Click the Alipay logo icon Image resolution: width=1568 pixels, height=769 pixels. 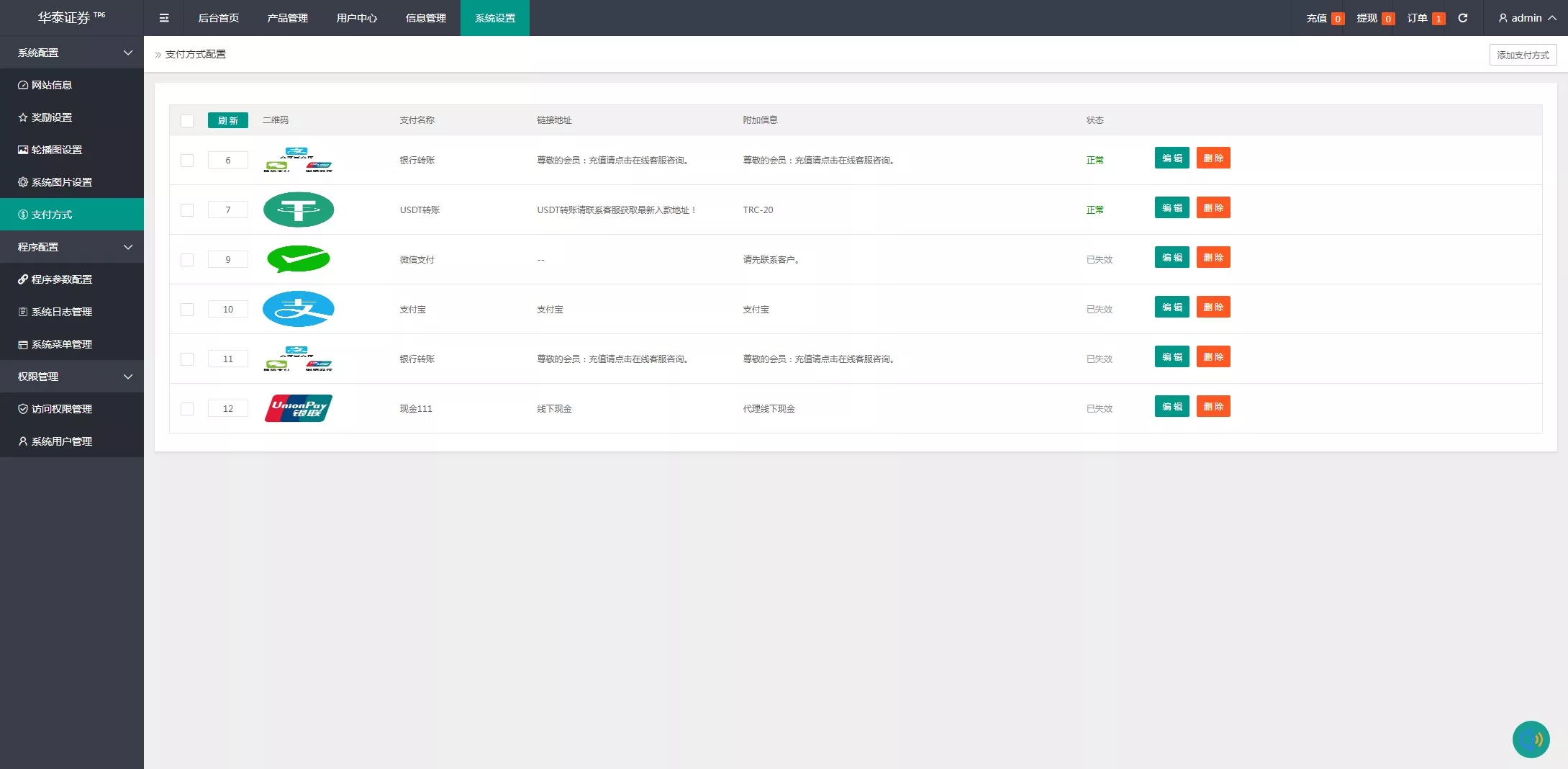tap(299, 309)
